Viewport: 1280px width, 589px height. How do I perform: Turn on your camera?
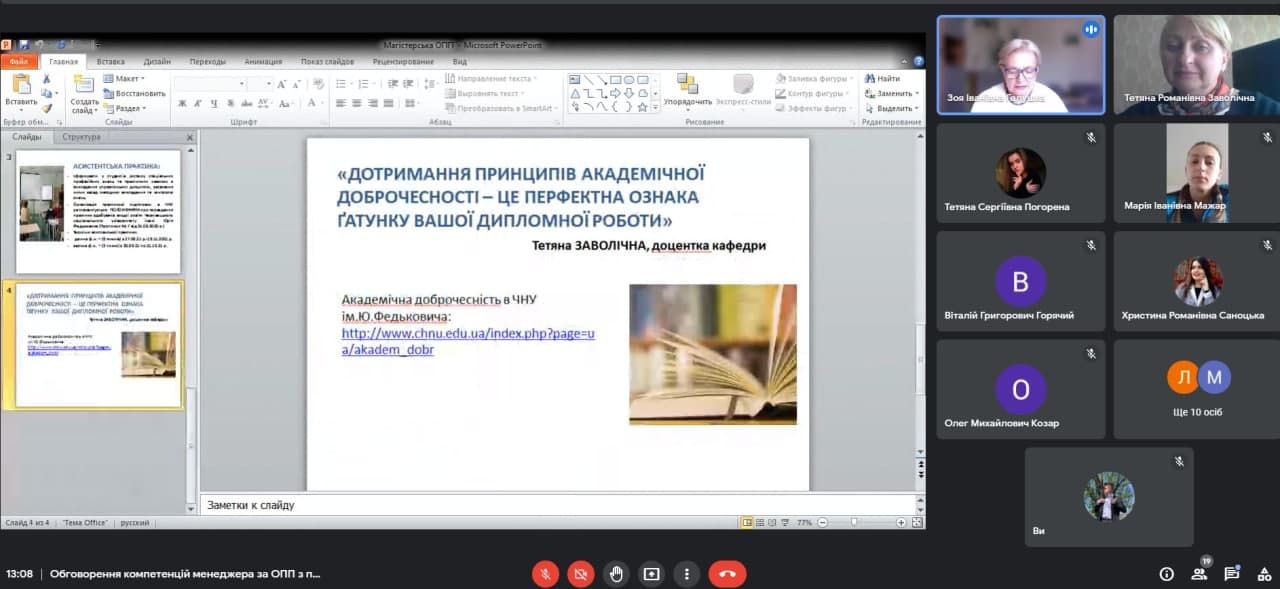[x=580, y=574]
